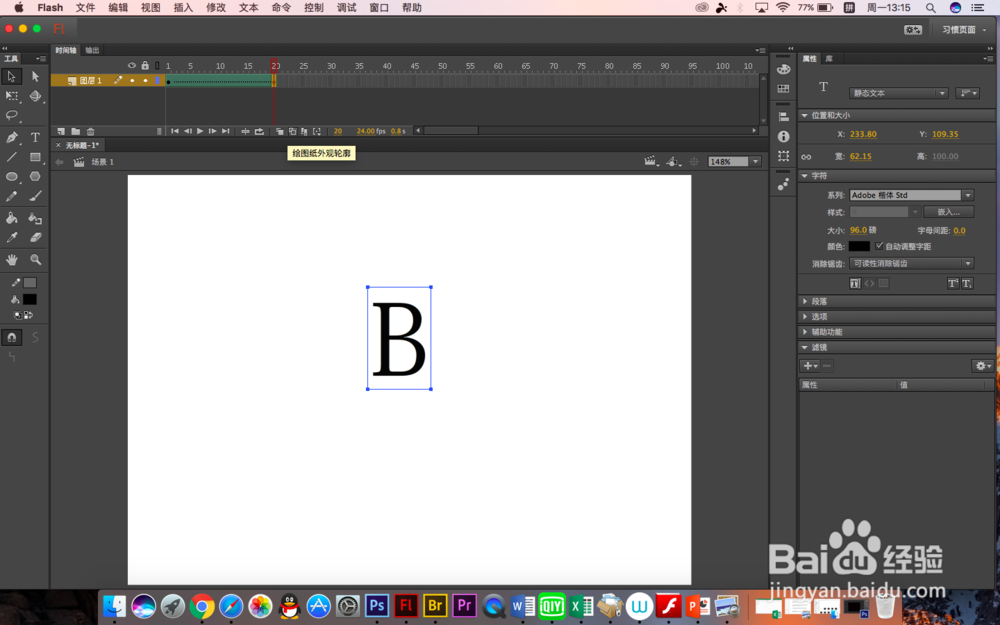Toggle 自动调整字距 checkbox

(879, 246)
